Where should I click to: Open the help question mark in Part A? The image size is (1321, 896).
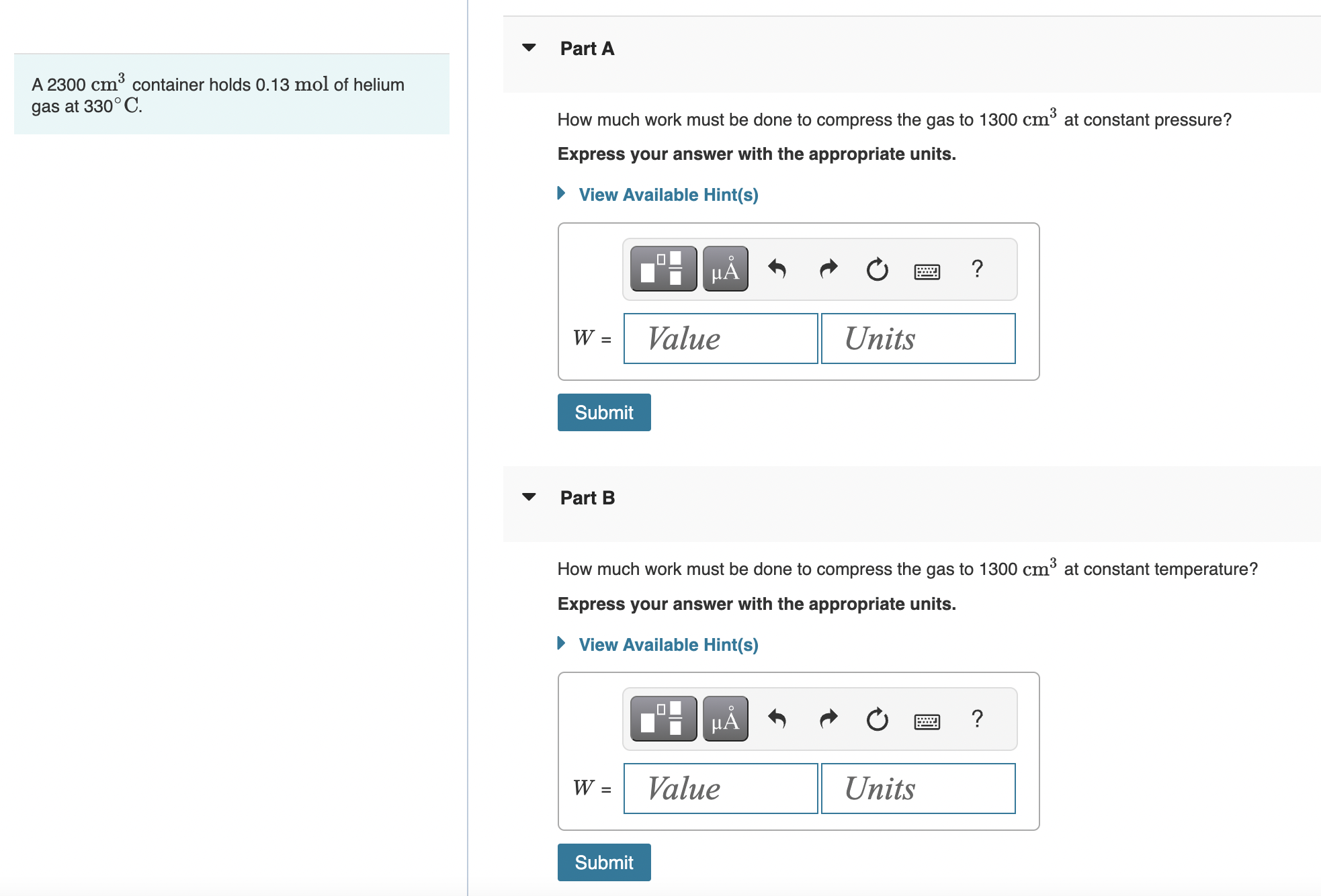pyautogui.click(x=977, y=269)
